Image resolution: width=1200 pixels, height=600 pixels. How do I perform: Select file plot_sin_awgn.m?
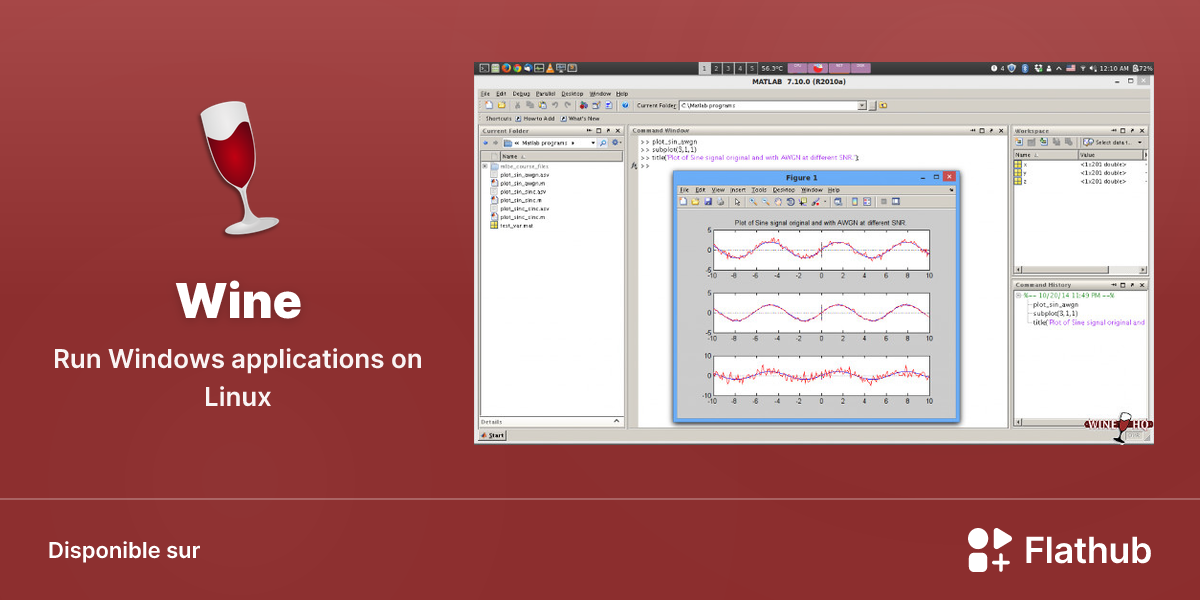click(x=521, y=183)
